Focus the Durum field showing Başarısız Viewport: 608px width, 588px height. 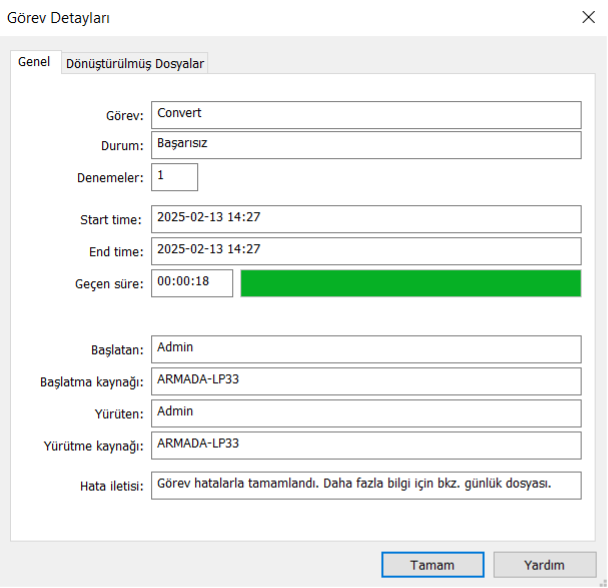(366, 145)
